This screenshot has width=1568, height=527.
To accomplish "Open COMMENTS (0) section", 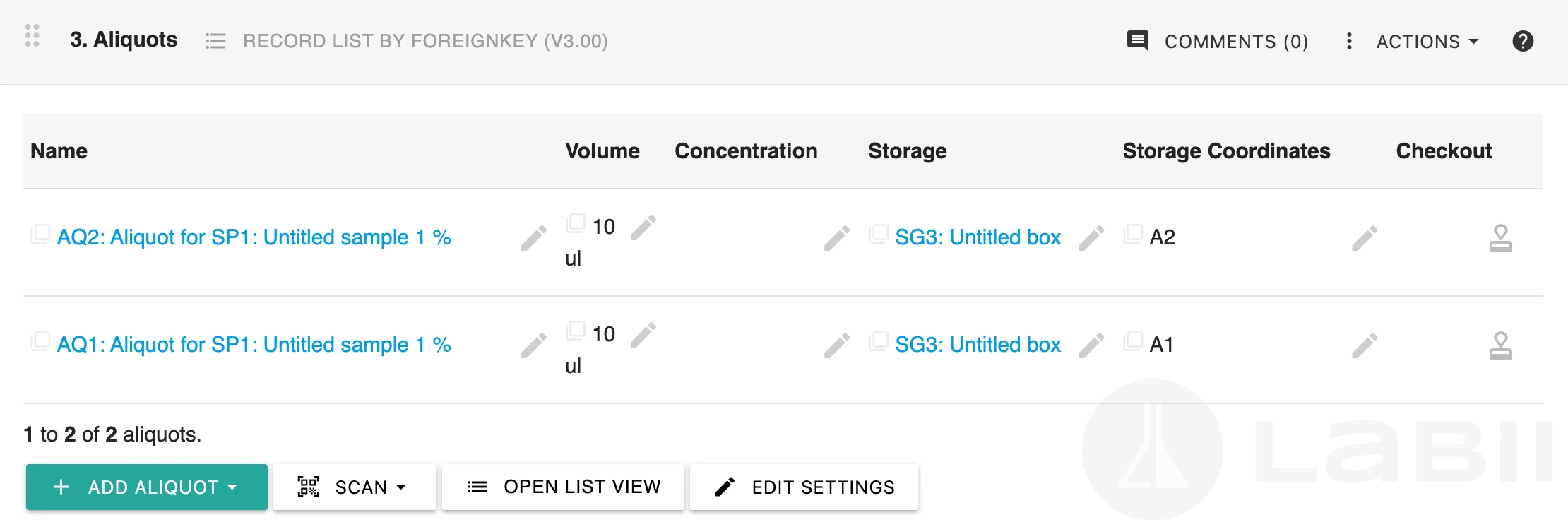I will (1218, 42).
